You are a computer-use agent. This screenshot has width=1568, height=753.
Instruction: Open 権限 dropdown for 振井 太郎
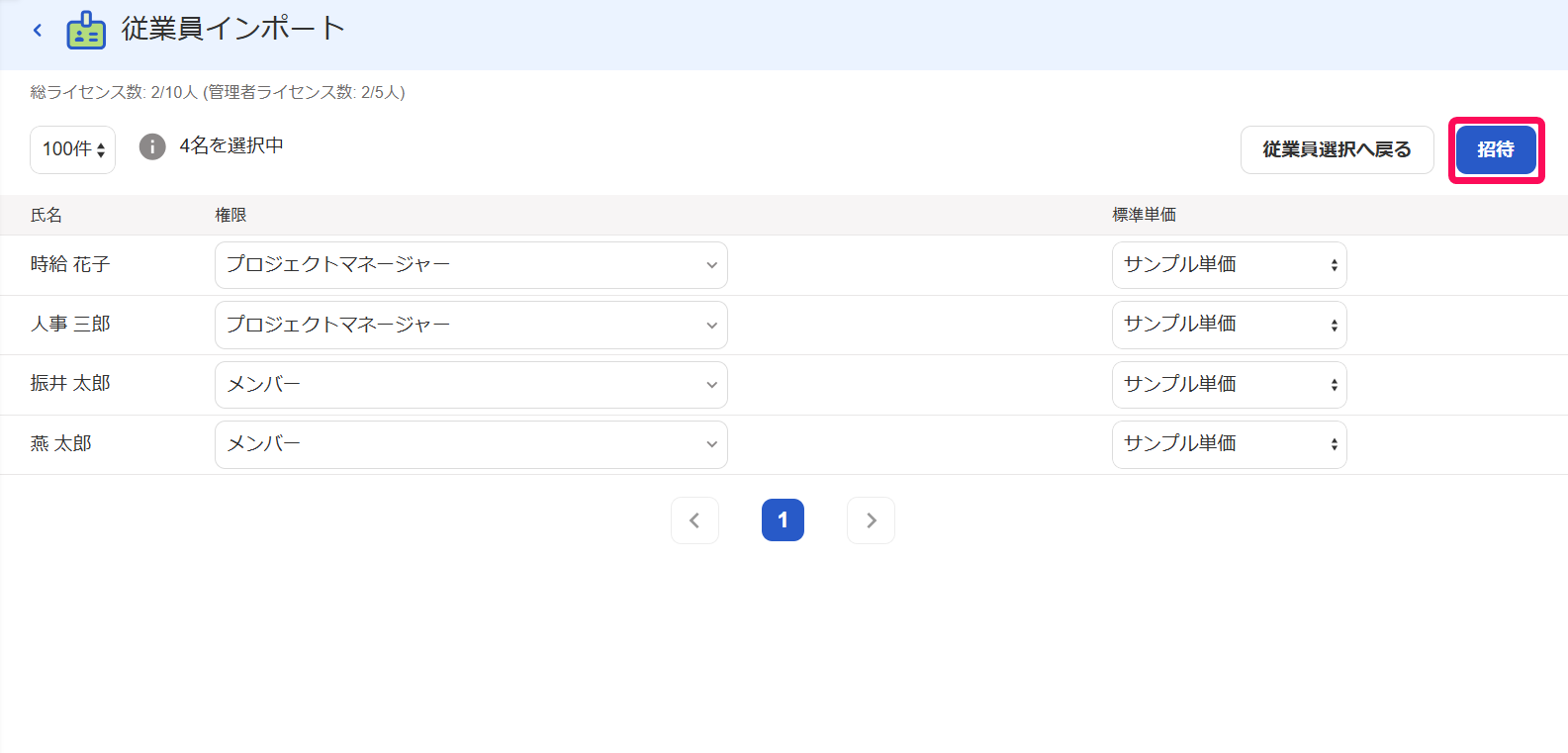point(471,385)
